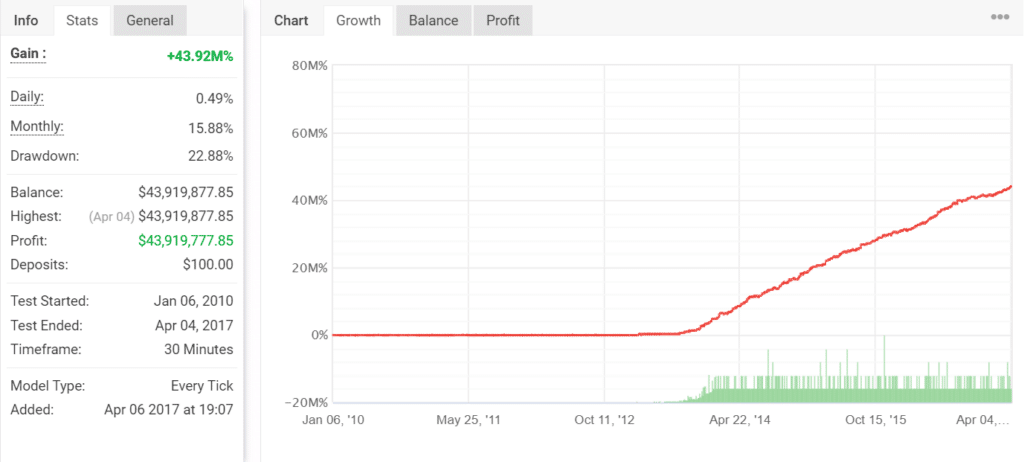Show the Growth chart tab
The image size is (1024, 462).
358,20
